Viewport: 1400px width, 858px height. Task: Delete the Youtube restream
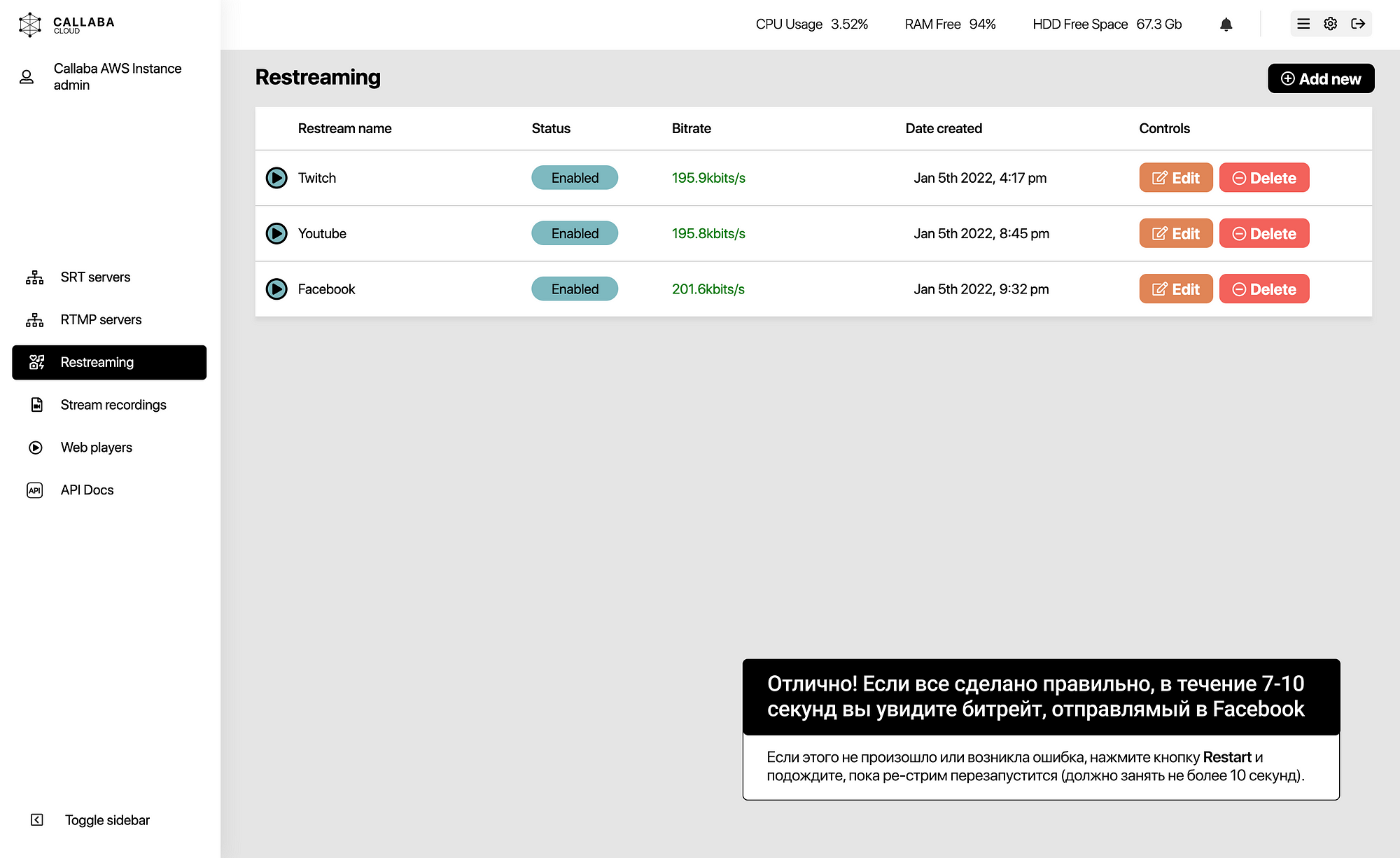(1264, 233)
